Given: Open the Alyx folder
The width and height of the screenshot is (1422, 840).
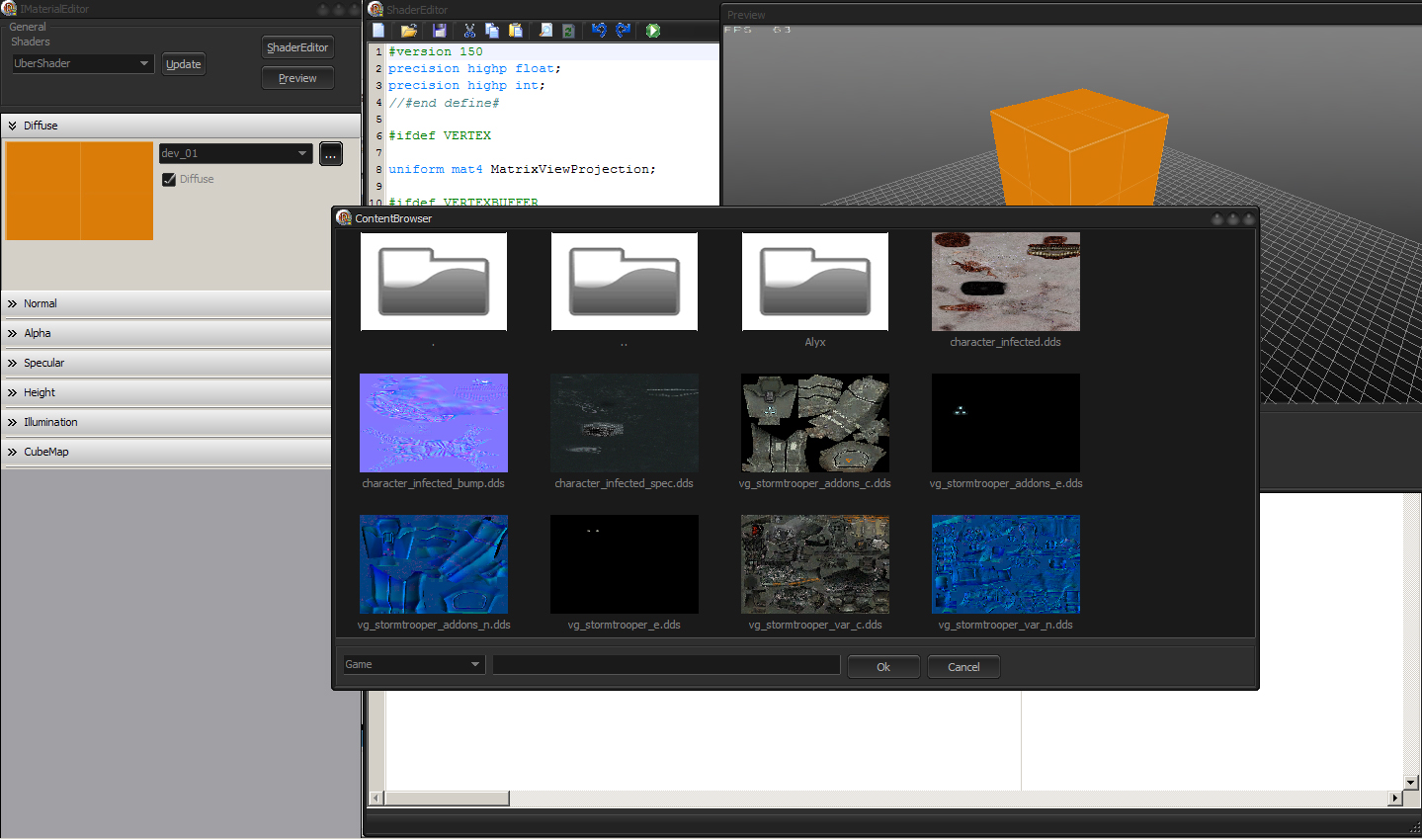Looking at the screenshot, I should pos(815,282).
